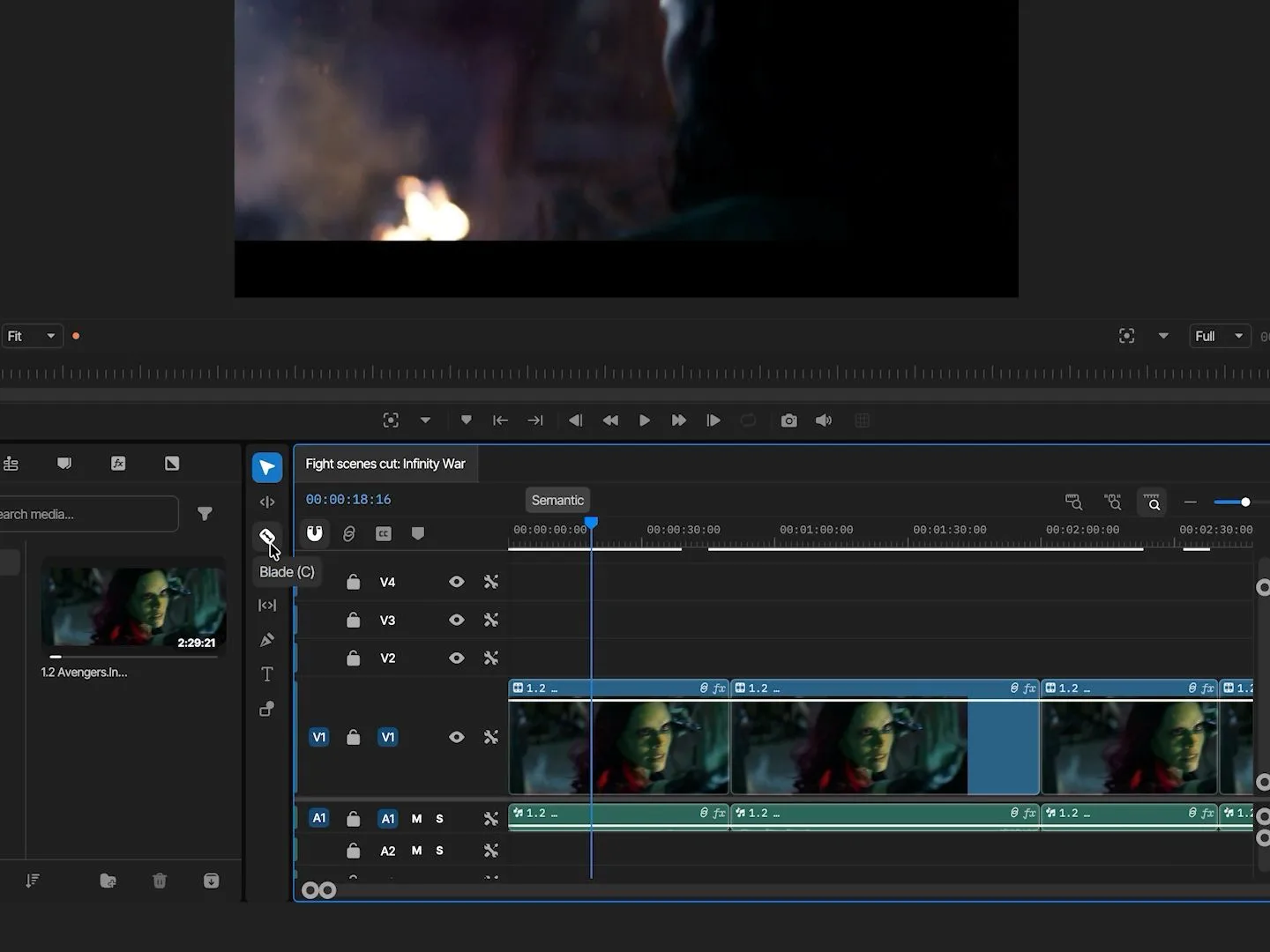Image resolution: width=1270 pixels, height=952 pixels.
Task: Go to Out point
Action: (x=535, y=420)
